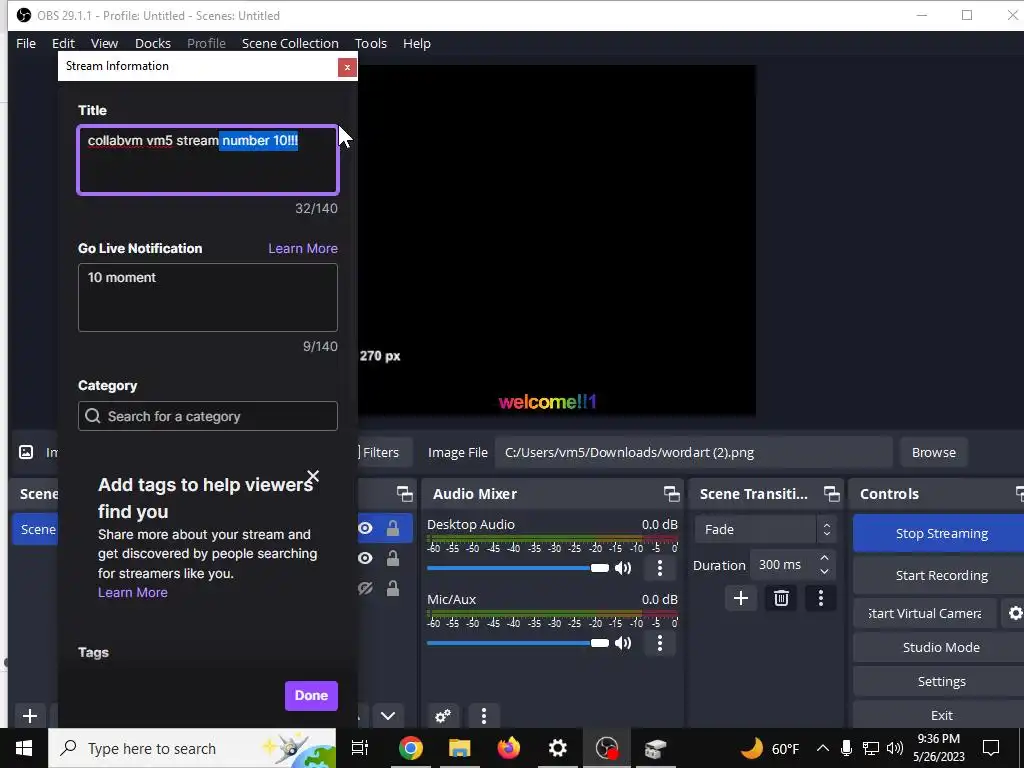Mute the Mic/Aux speaker icon

click(x=623, y=643)
